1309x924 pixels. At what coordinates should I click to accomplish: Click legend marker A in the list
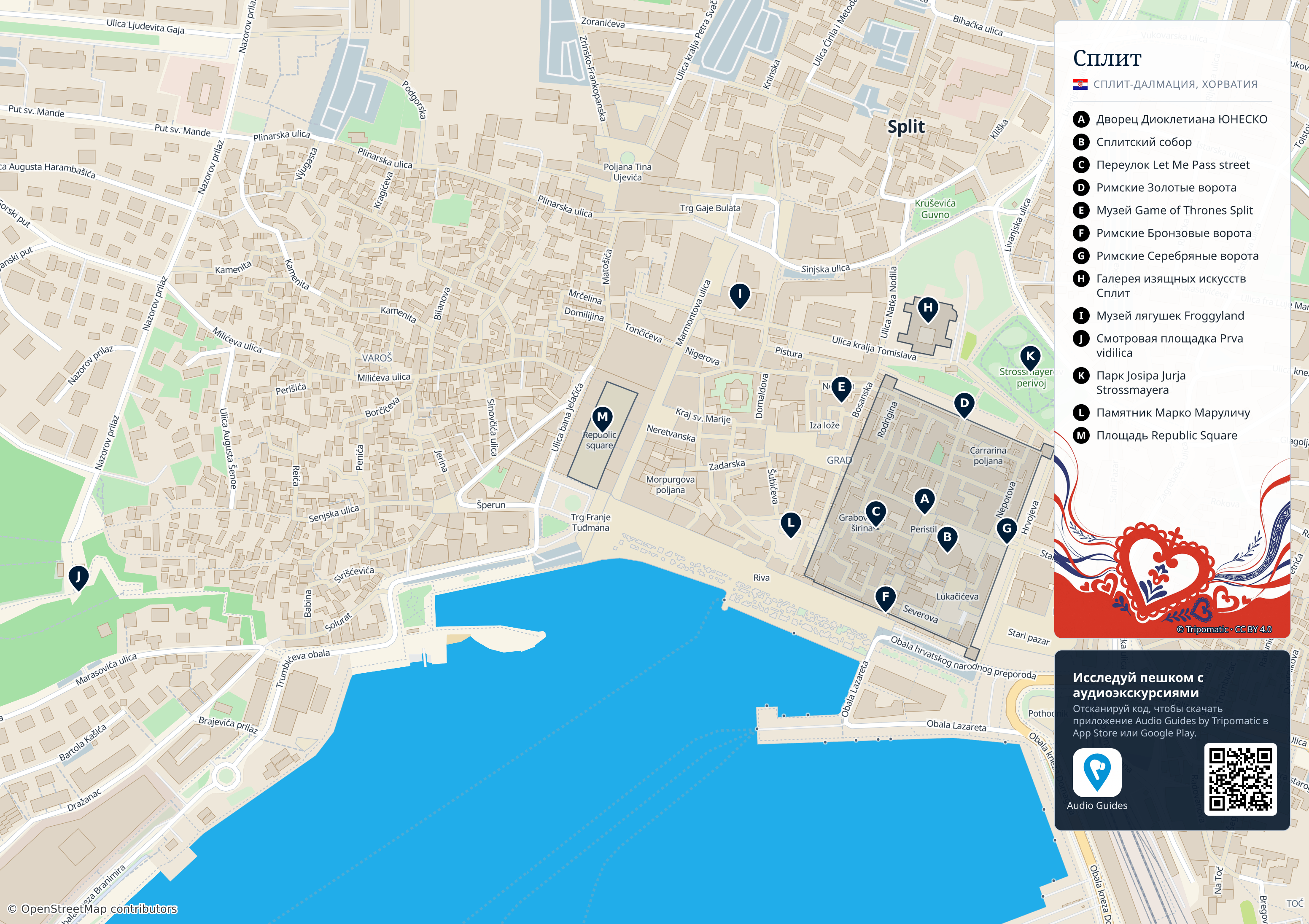(x=1080, y=119)
